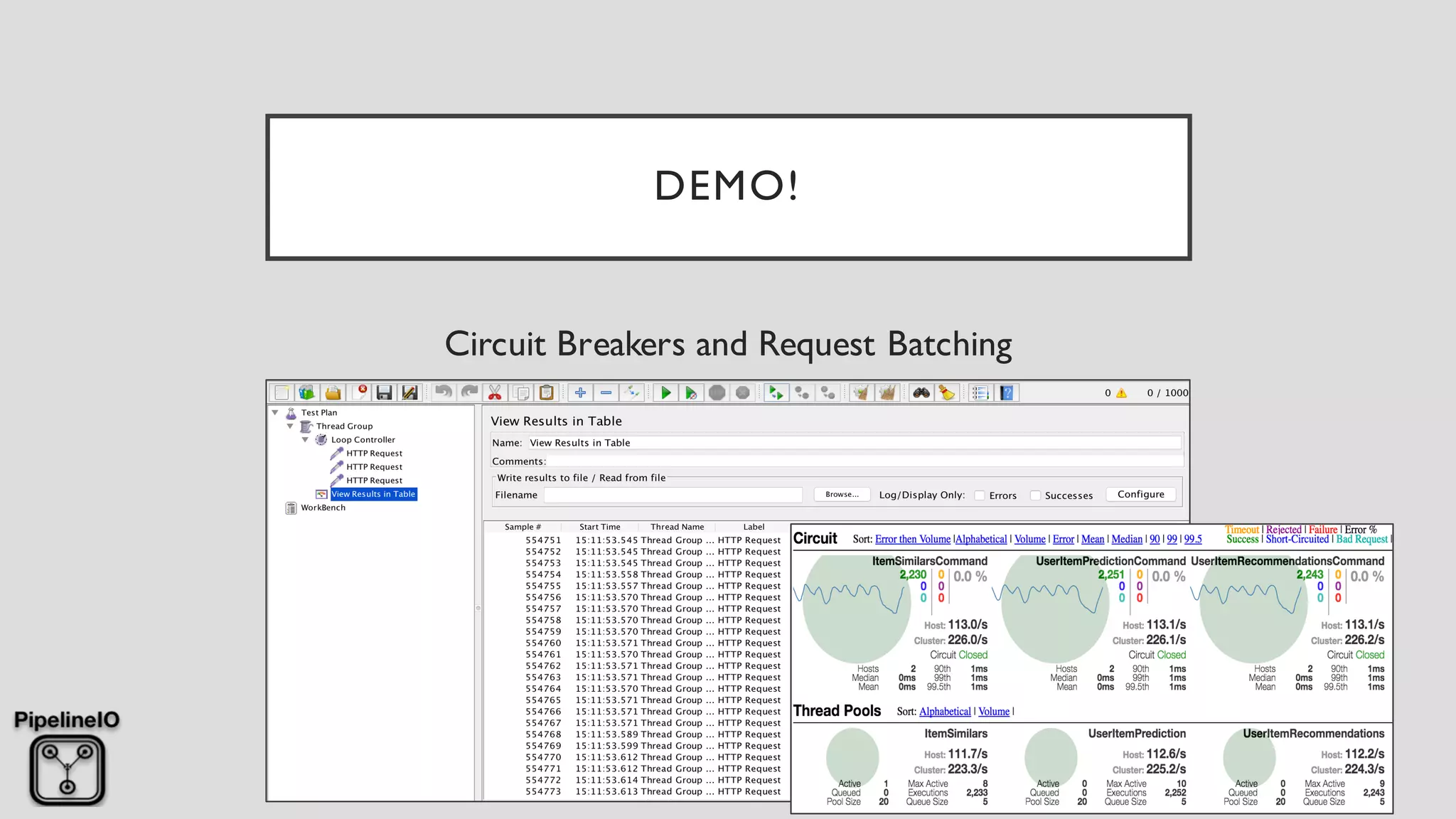Click the Stop test icon
Viewport: 1456px width, 819px height.
coord(717,392)
